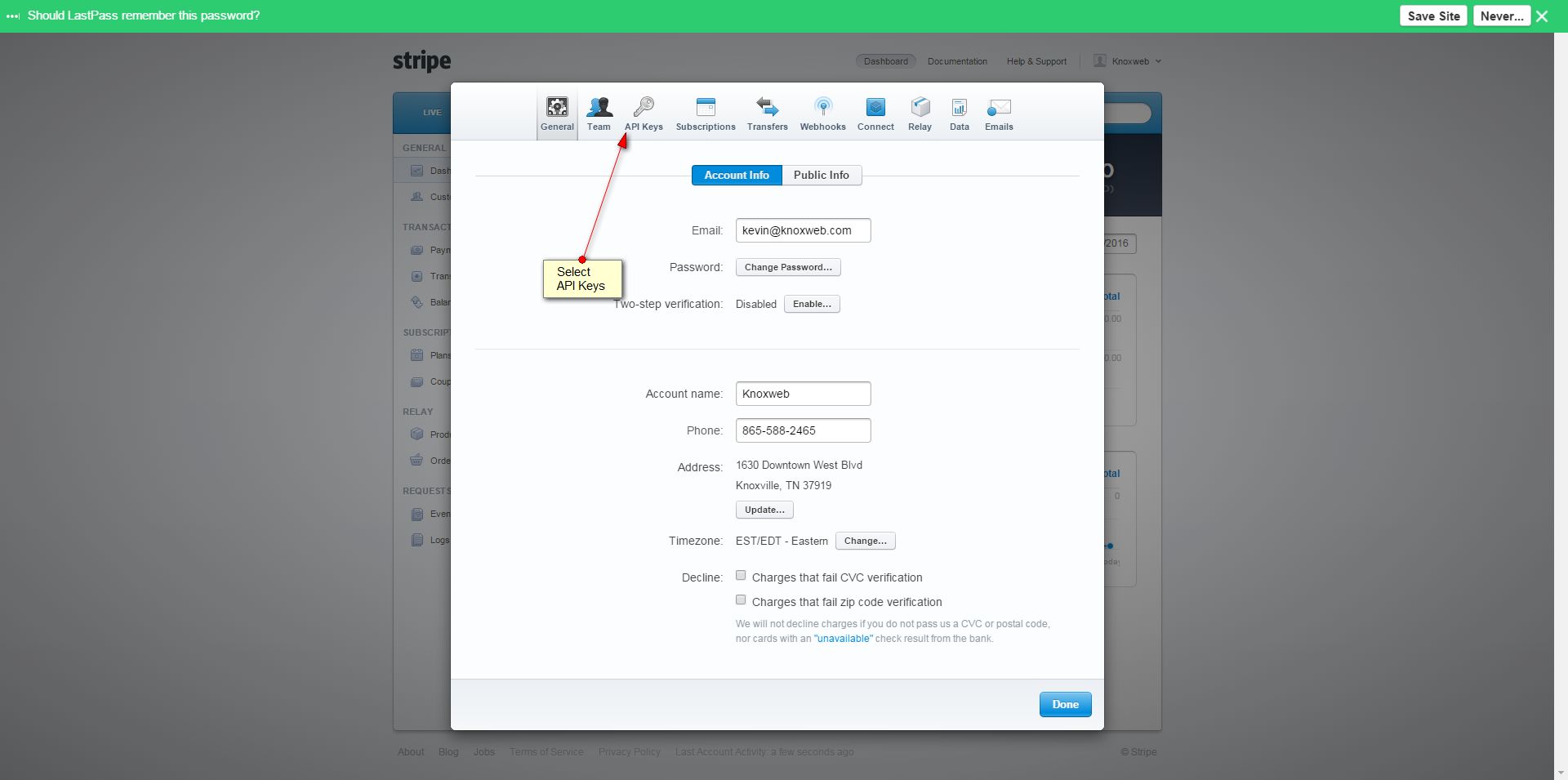Open the General settings icon
Viewport: 1568px width, 780px height.
557,107
